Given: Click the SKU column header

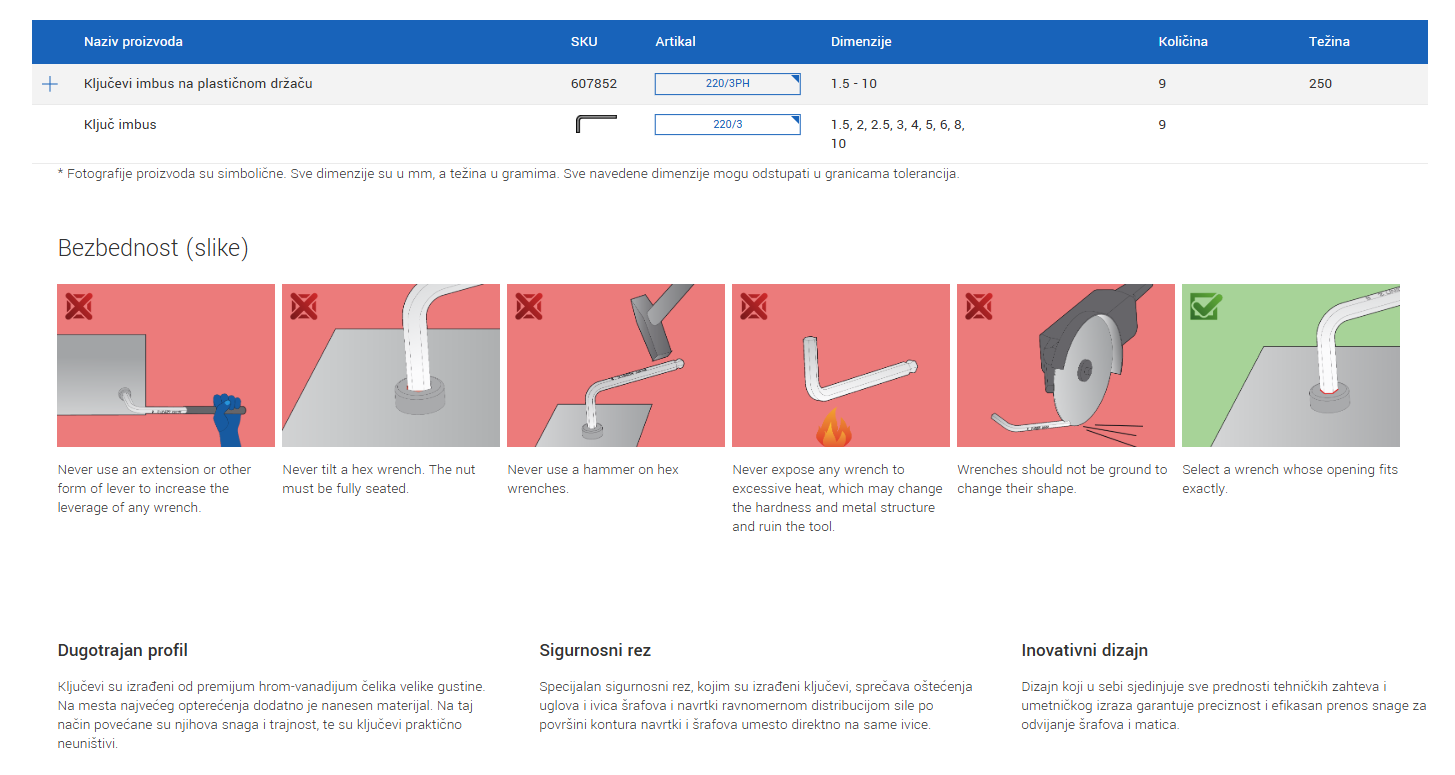Looking at the screenshot, I should pos(584,42).
